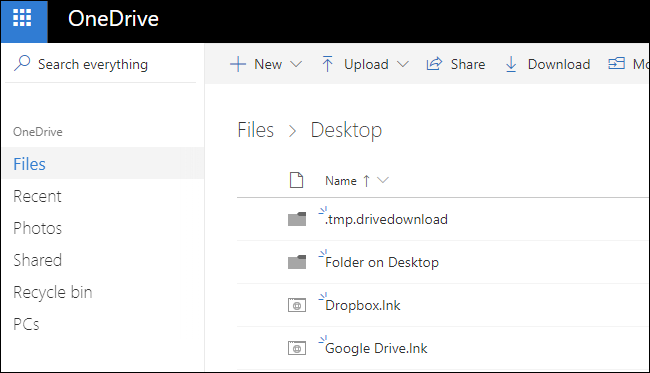This screenshot has height=373, width=650.
Task: Click the Download arrow icon
Action: click(x=511, y=64)
